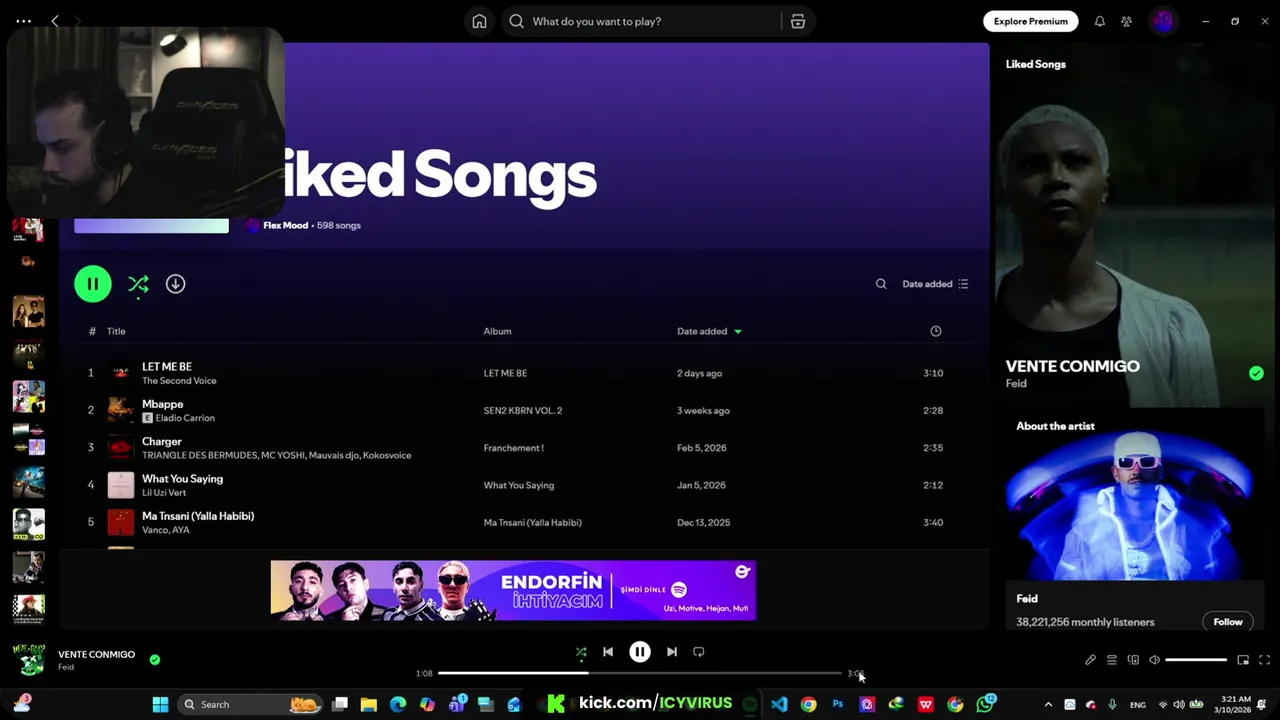Open the Spotify Home page

pyautogui.click(x=479, y=21)
